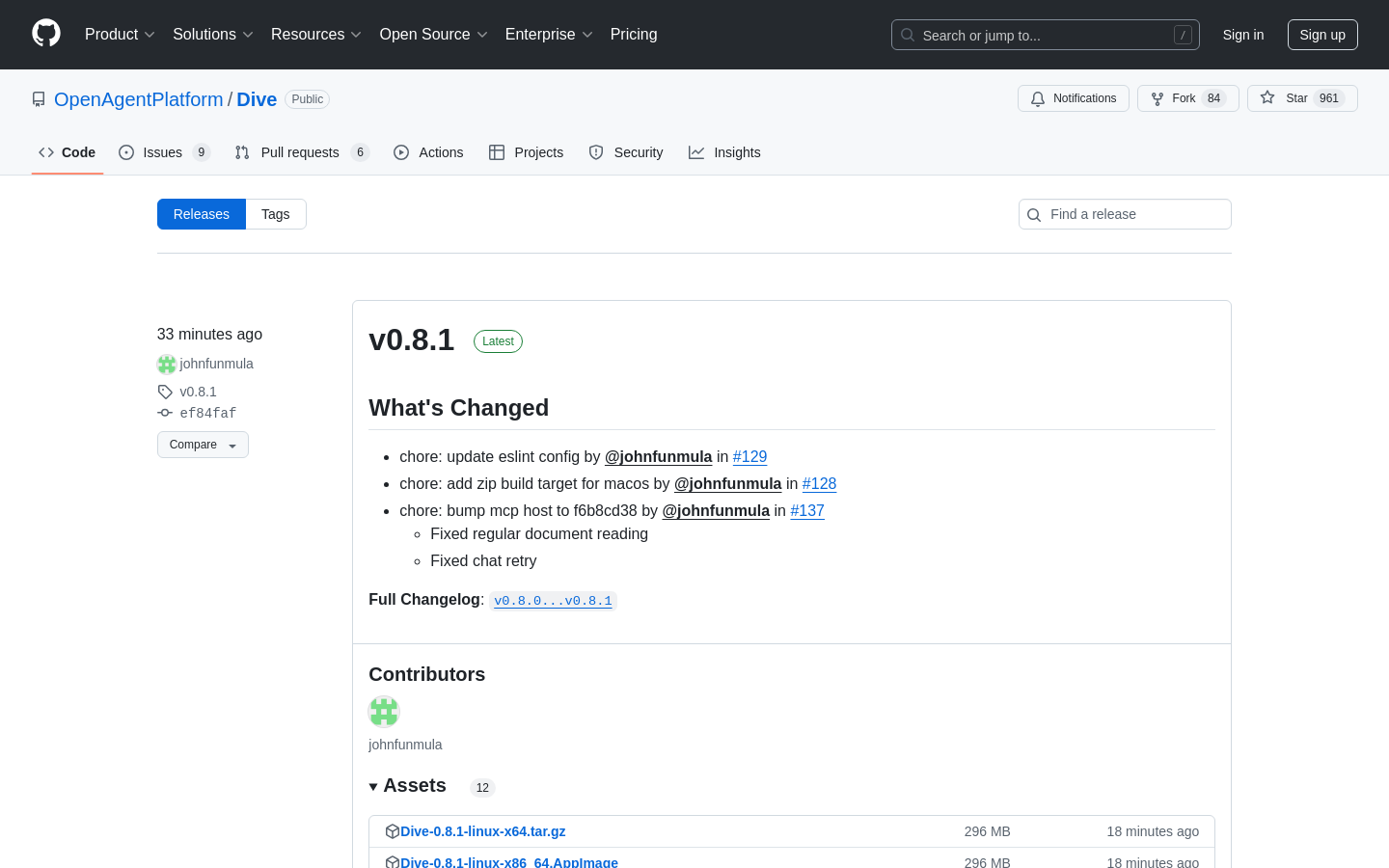Open pull request #129
This screenshot has width=1389, height=868.
pyautogui.click(x=749, y=456)
